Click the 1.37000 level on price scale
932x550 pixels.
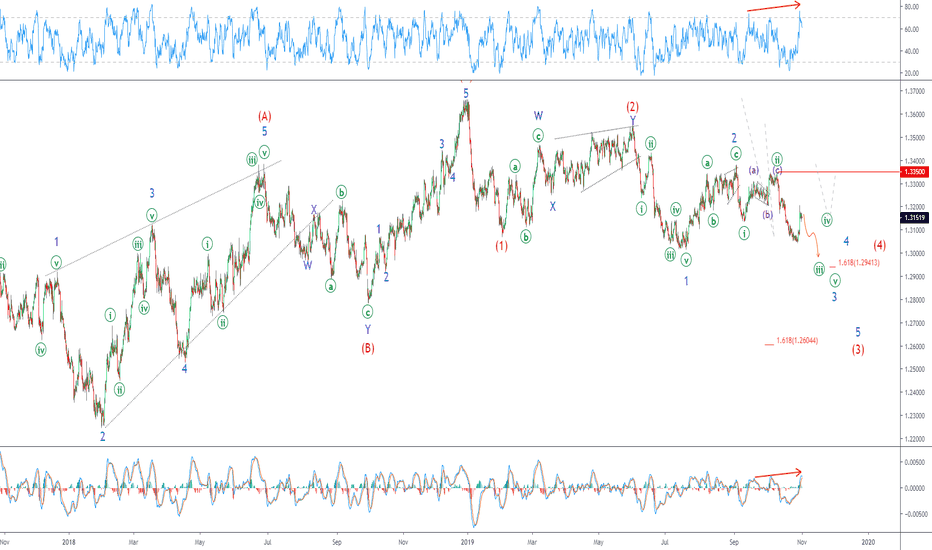pyautogui.click(x=914, y=92)
